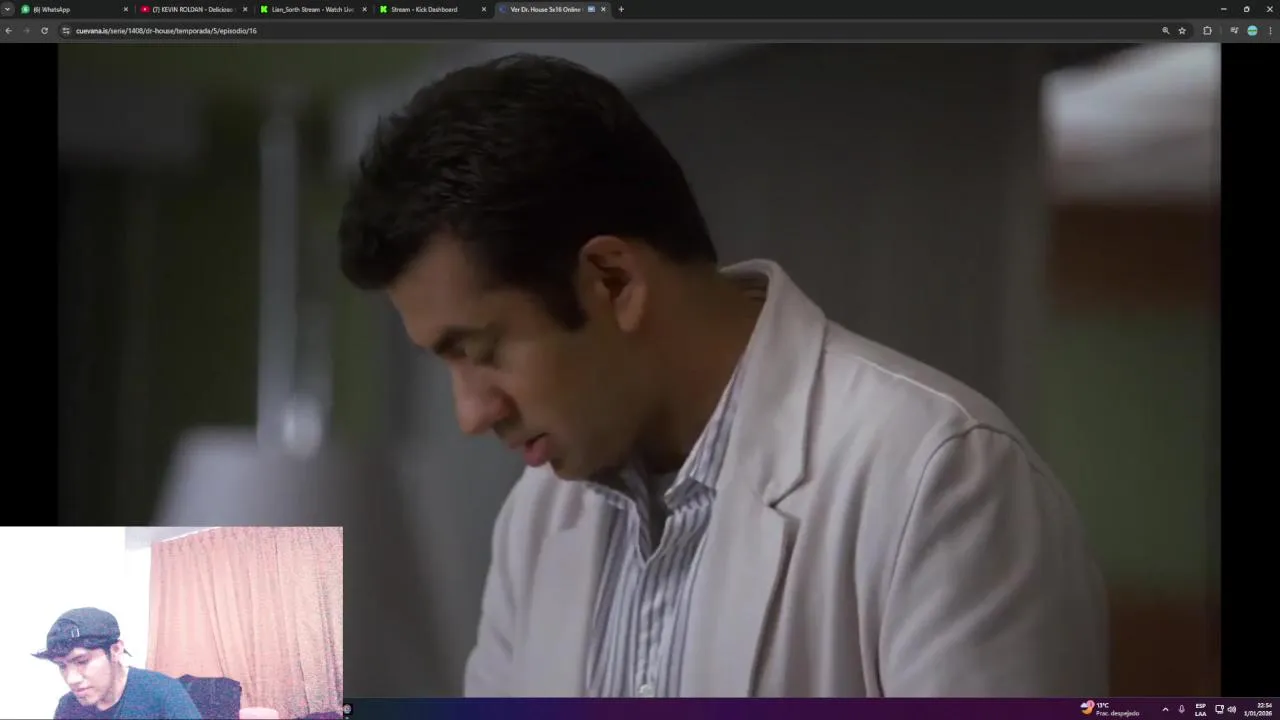The image size is (1280, 720).
Task: View site information icon in address bar
Action: [x=66, y=31]
